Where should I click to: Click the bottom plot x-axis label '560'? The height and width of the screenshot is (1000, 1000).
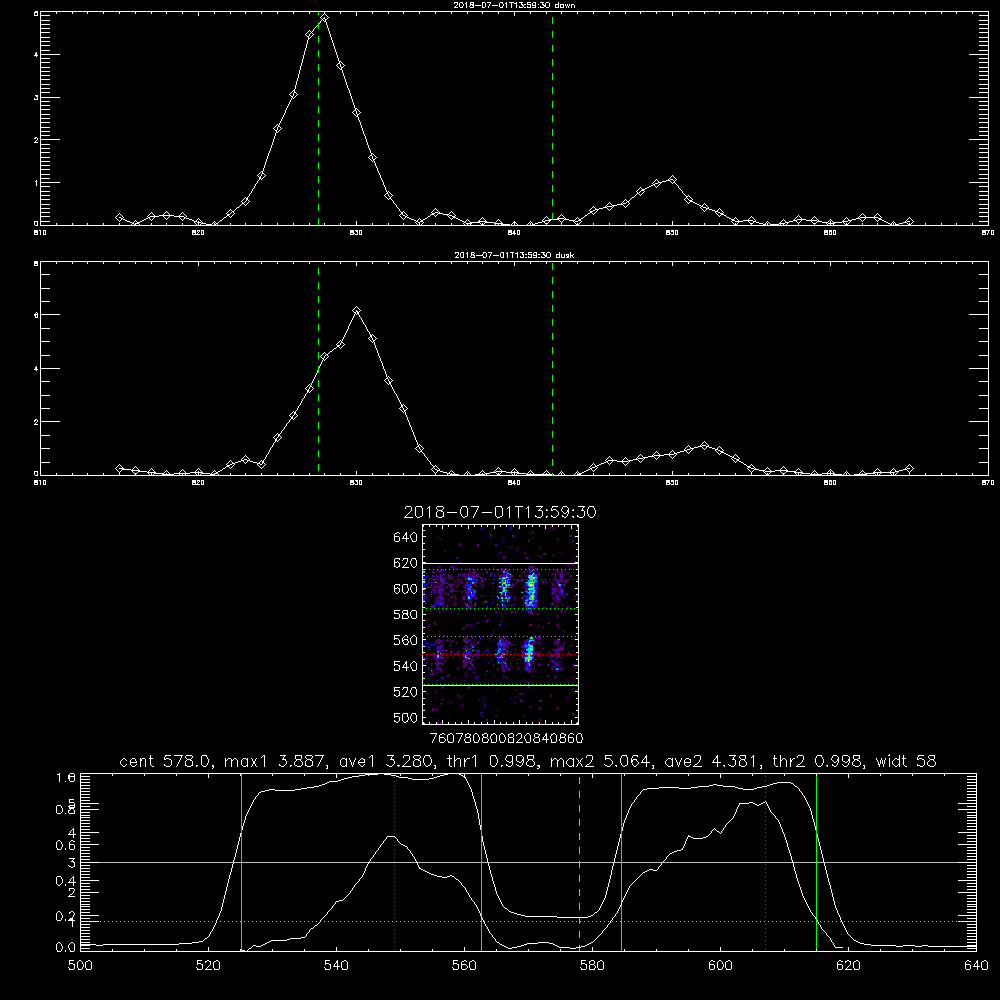pyautogui.click(x=464, y=966)
